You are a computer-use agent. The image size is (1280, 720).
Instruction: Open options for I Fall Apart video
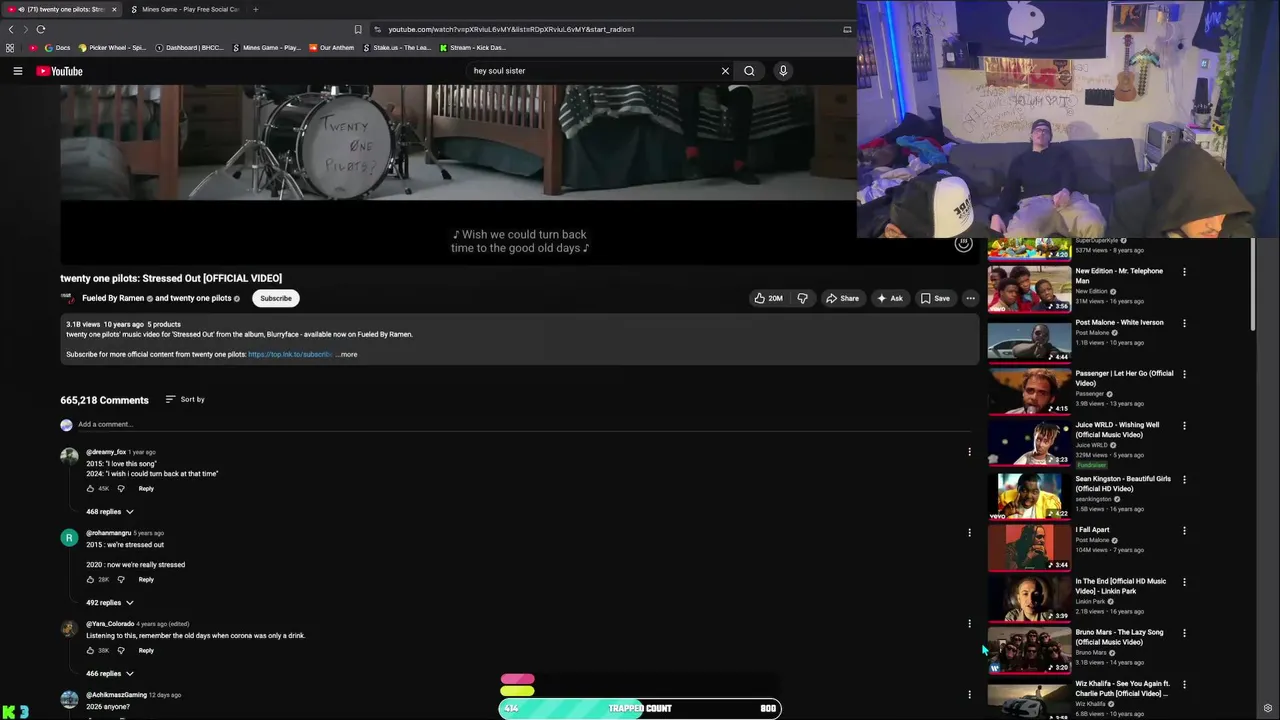click(x=1184, y=531)
